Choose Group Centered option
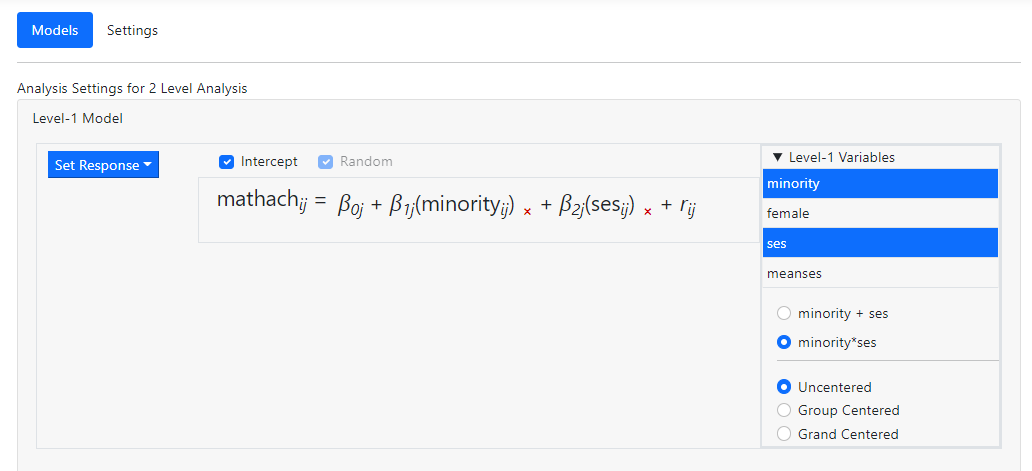 click(x=784, y=410)
